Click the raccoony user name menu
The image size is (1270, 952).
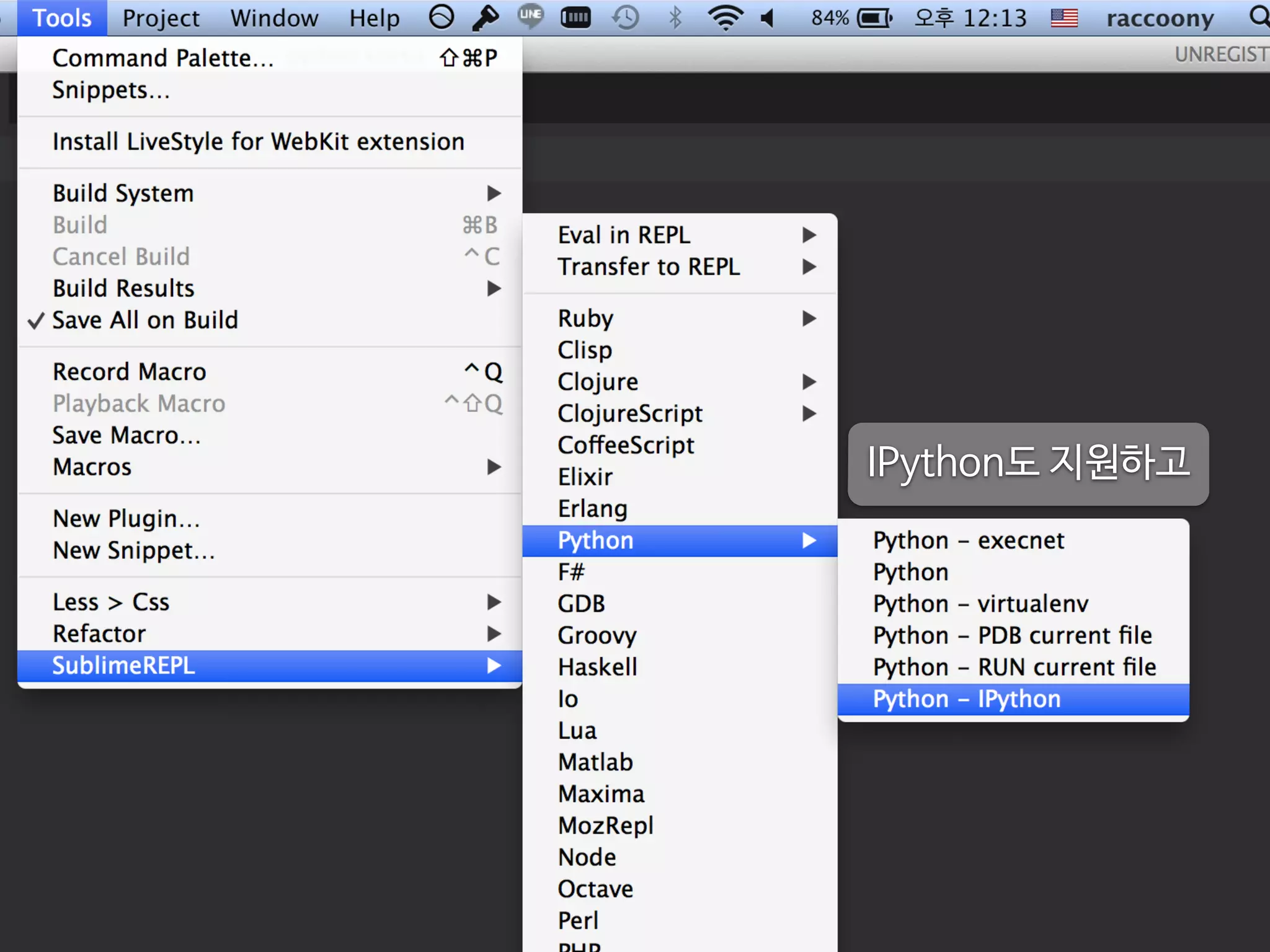click(x=1160, y=18)
